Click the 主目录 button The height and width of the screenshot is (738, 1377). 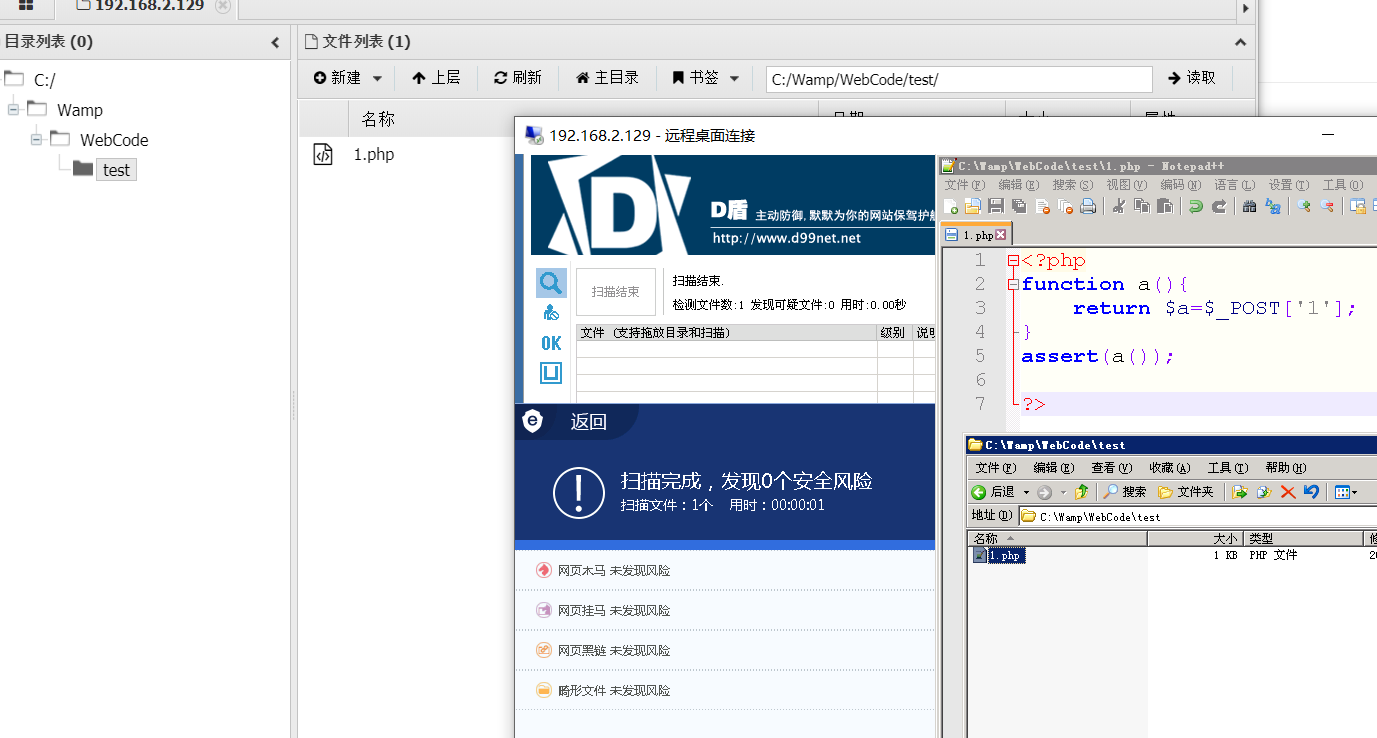click(607, 78)
